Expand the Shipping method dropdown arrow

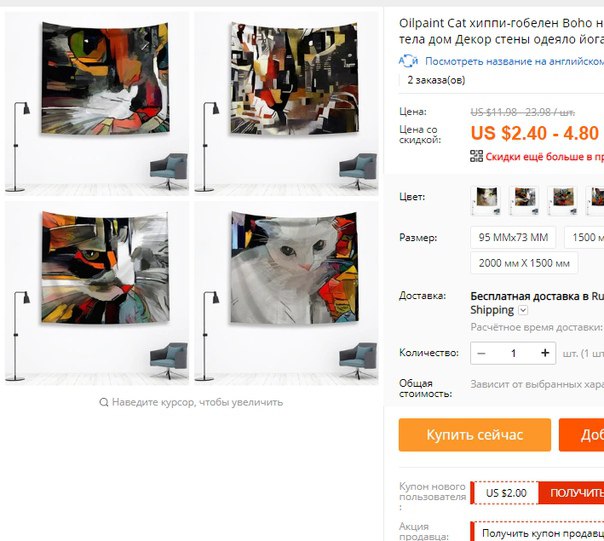coord(523,310)
